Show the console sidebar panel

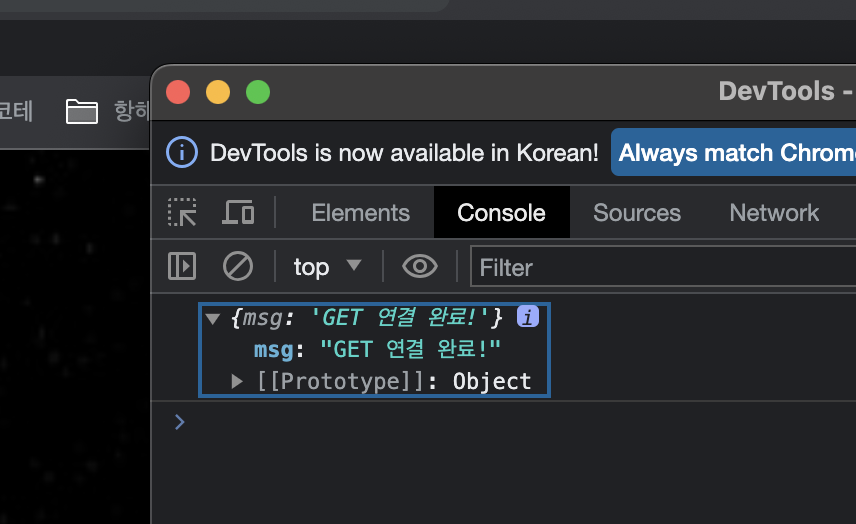coord(182,266)
